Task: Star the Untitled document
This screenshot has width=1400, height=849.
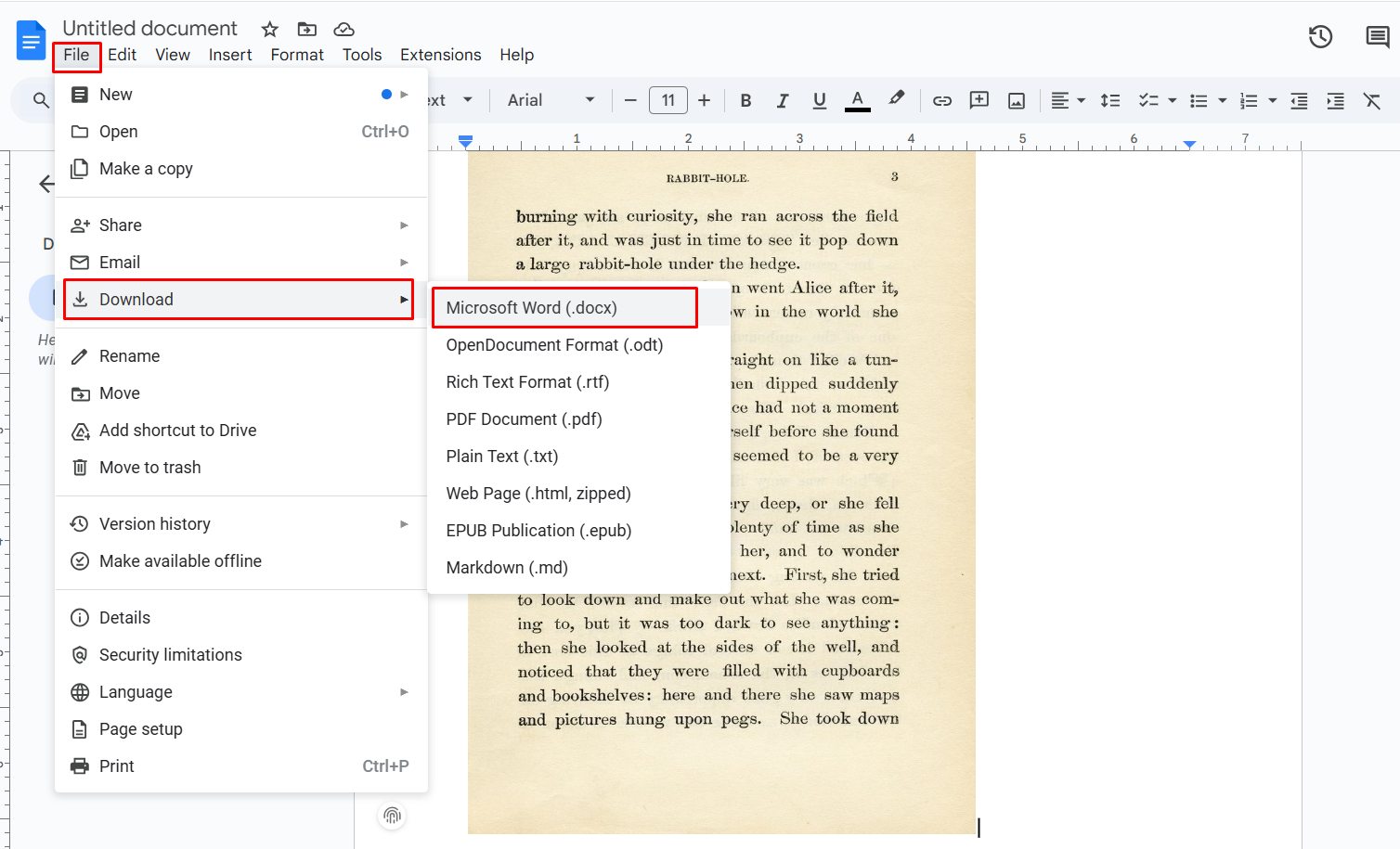Action: 270,29
